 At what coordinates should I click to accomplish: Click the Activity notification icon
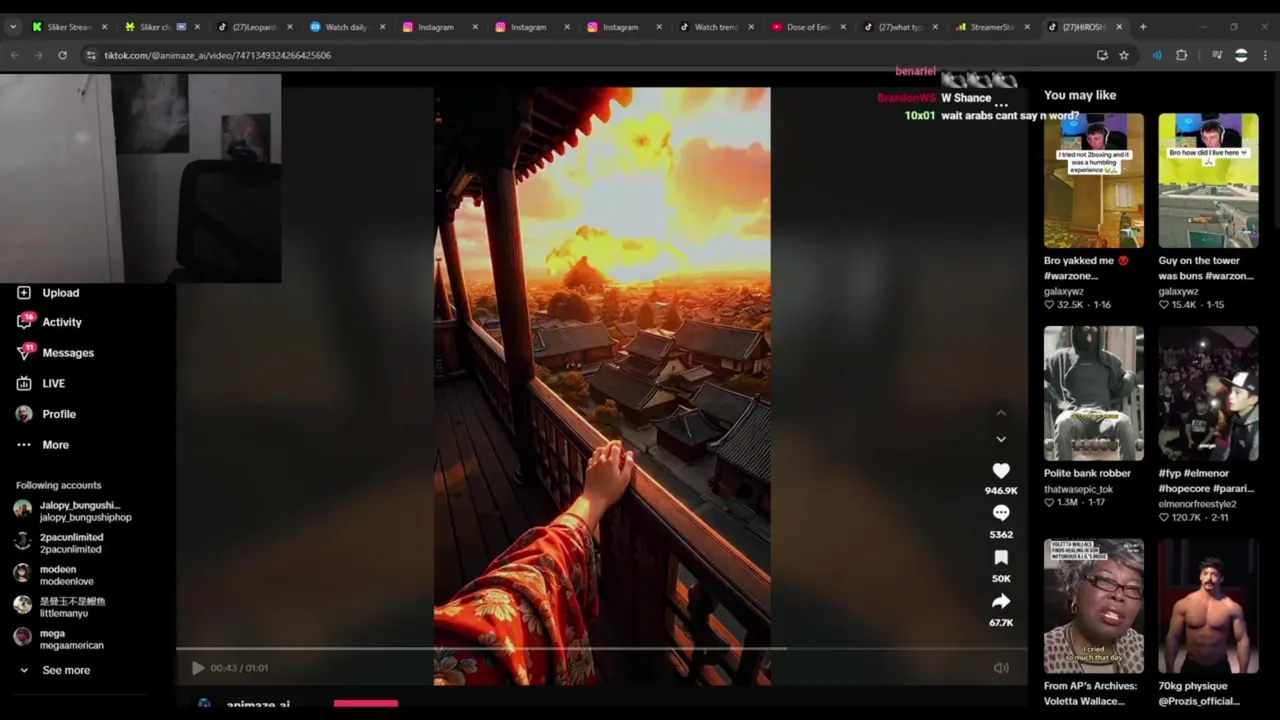[24, 322]
